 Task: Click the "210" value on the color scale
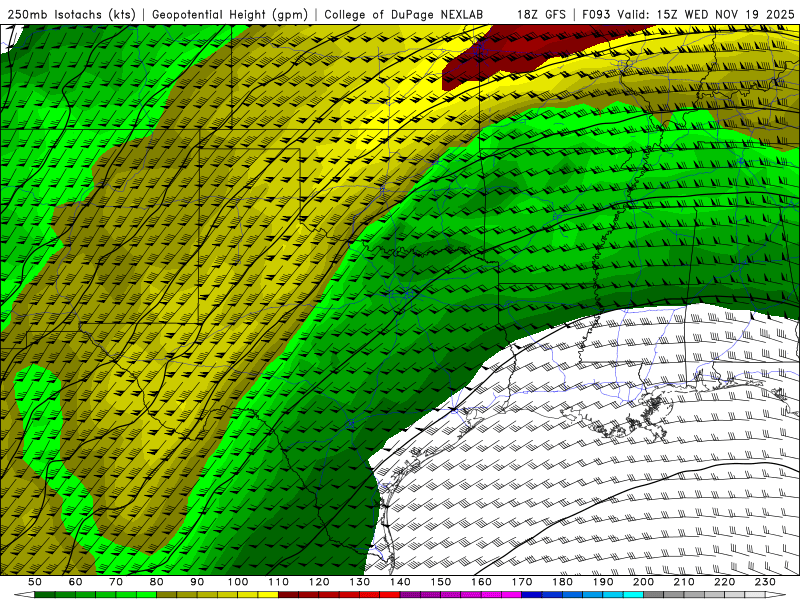[x=685, y=582]
